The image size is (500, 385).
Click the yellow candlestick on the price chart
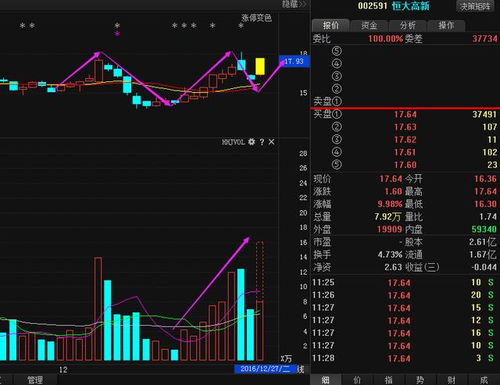(260, 66)
